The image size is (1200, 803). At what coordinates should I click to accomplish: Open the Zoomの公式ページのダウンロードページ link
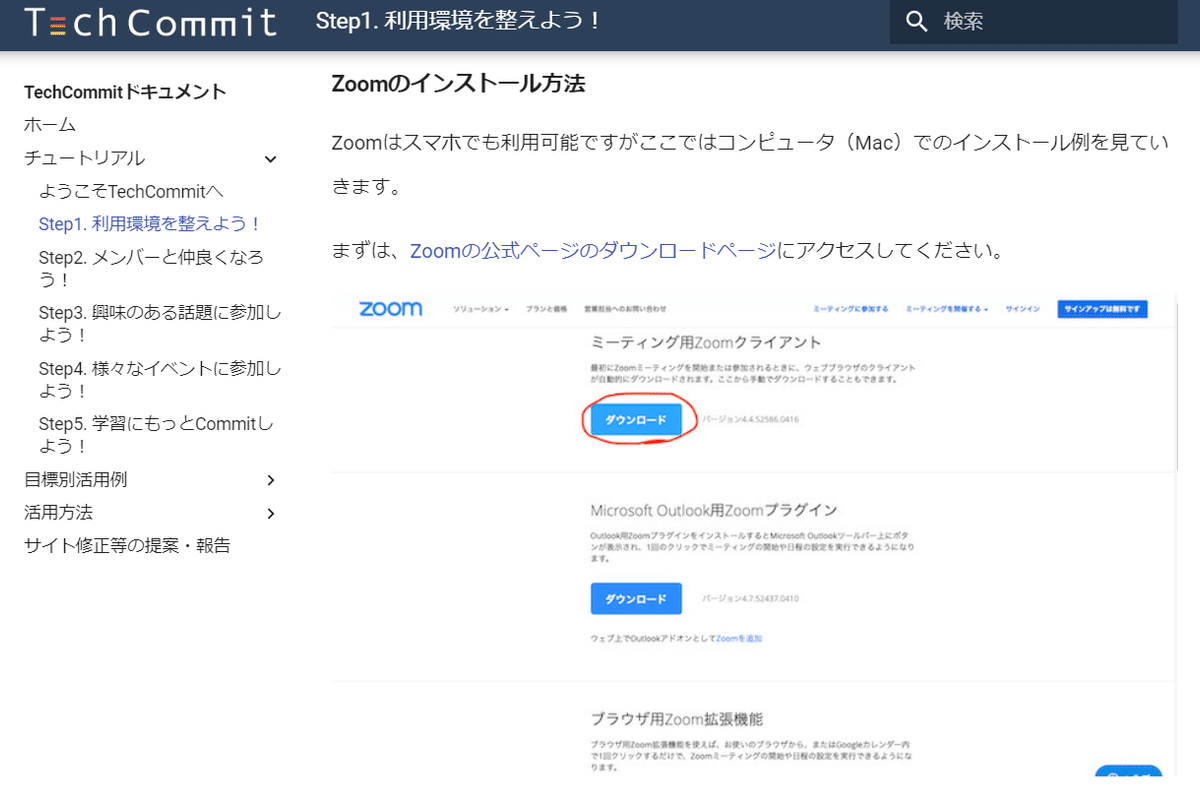(x=592, y=251)
